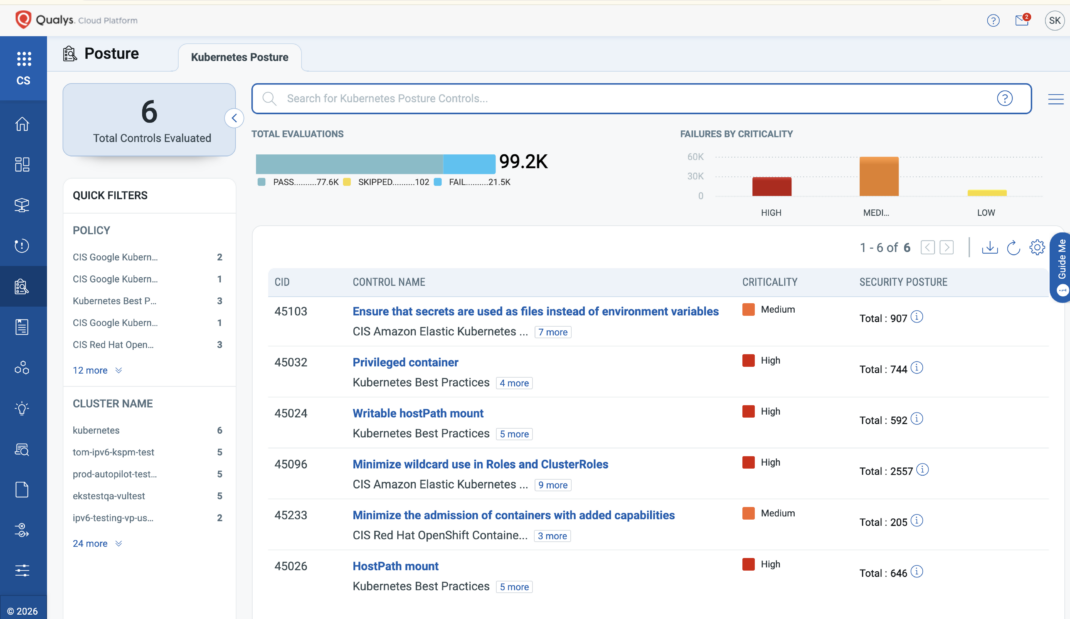Open the lightbulb insights icon in the sidebar

pos(23,408)
